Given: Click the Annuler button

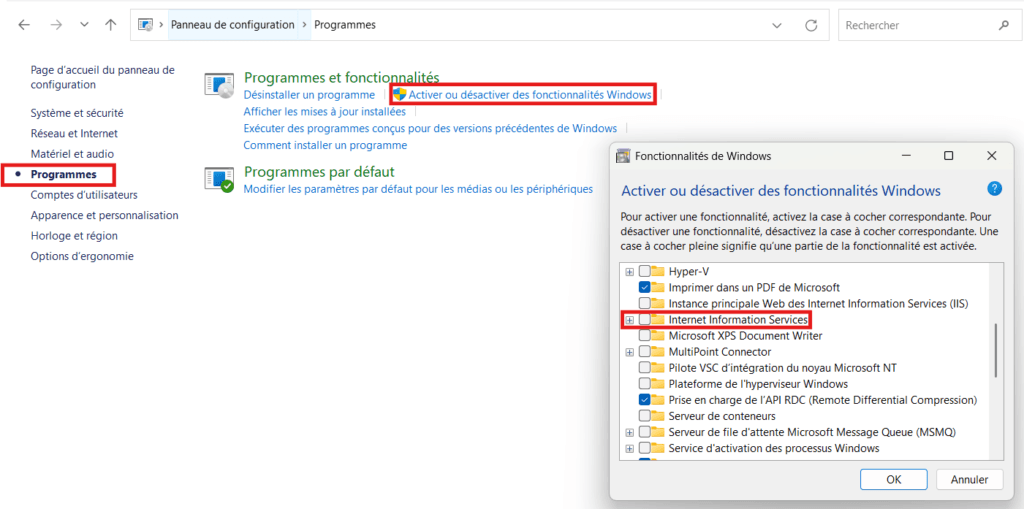Looking at the screenshot, I should (969, 479).
